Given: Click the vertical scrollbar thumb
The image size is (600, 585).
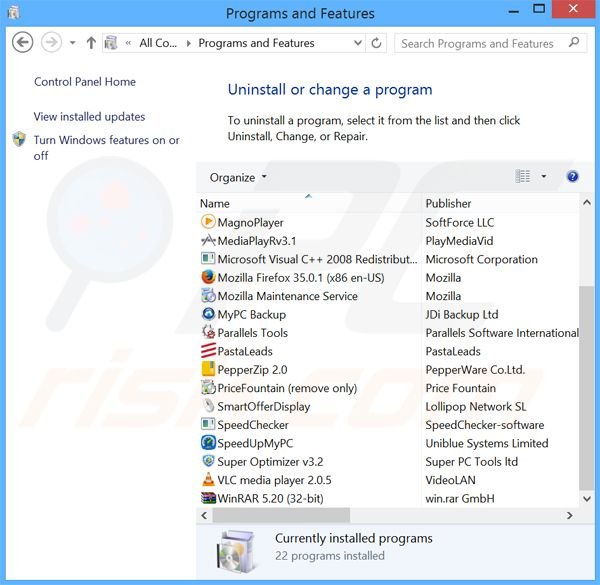Looking at the screenshot, I should (x=587, y=387).
